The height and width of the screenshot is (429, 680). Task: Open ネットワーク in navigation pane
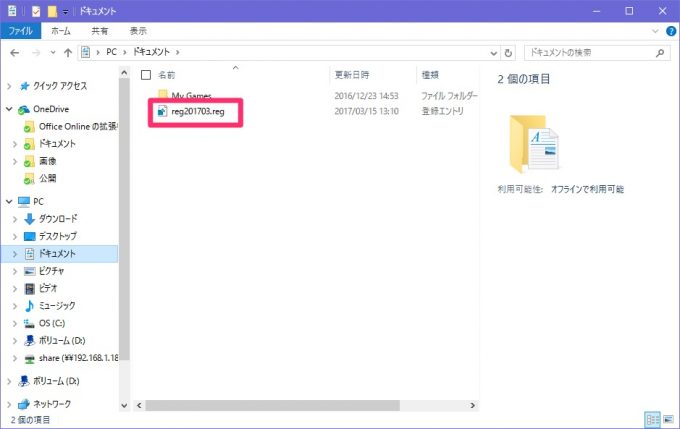click(52, 404)
